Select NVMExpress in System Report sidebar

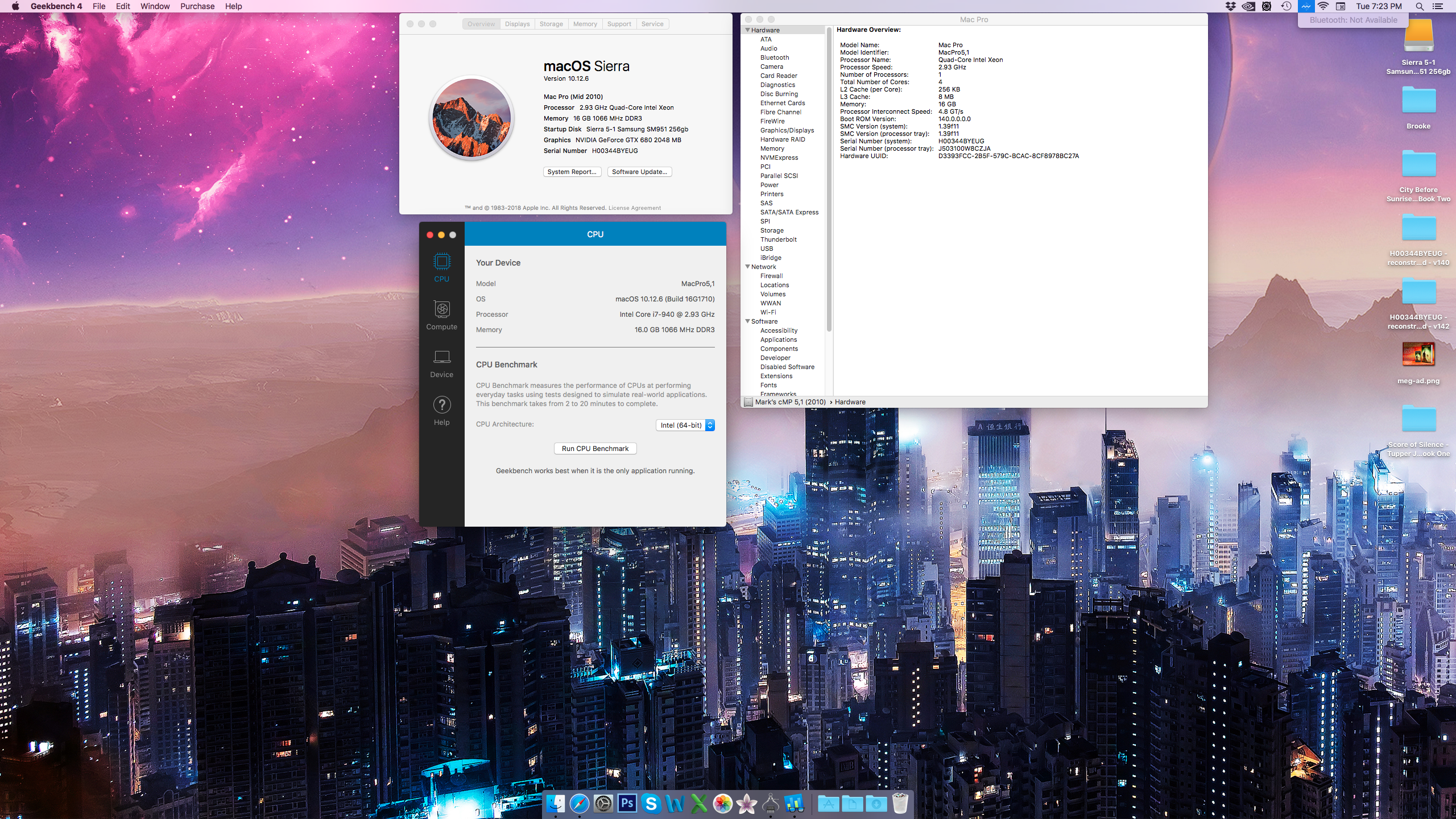point(779,158)
